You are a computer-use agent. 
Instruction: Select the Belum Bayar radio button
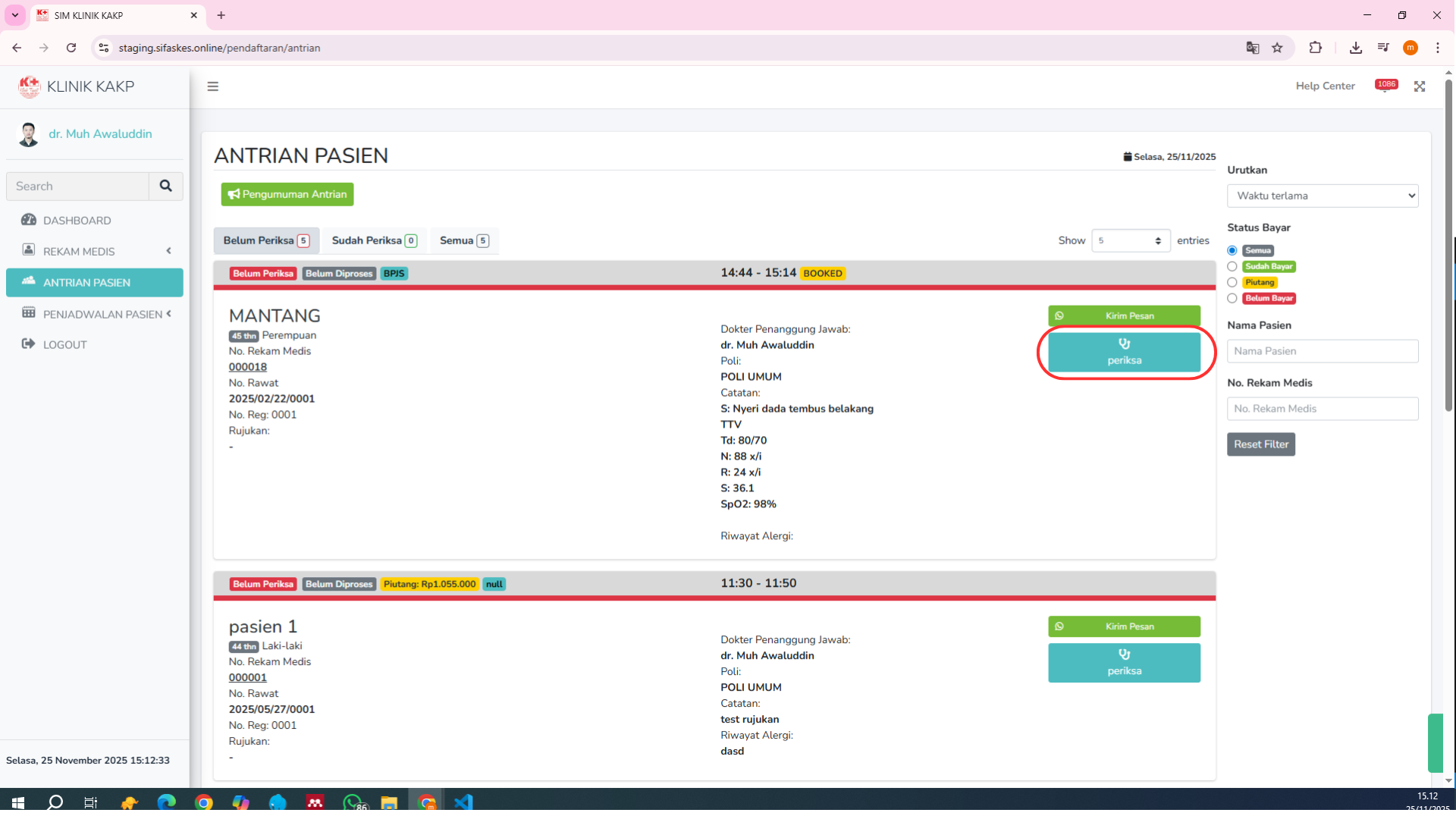[x=1232, y=298]
